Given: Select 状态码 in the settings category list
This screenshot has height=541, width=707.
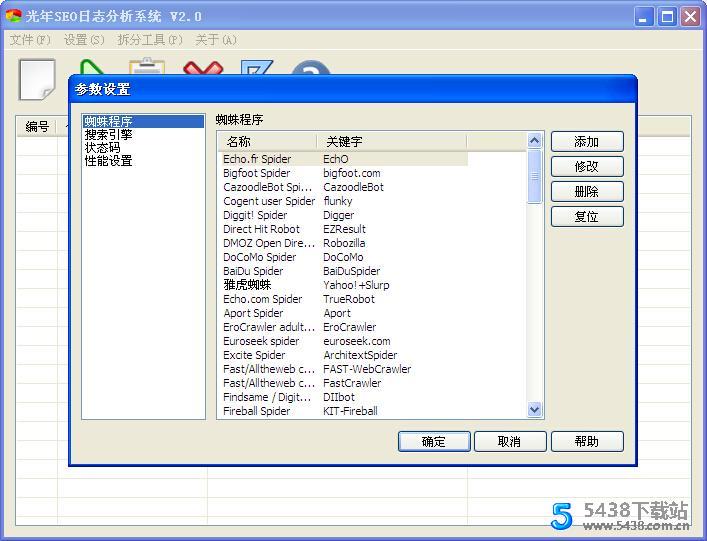Looking at the screenshot, I should tap(143, 147).
